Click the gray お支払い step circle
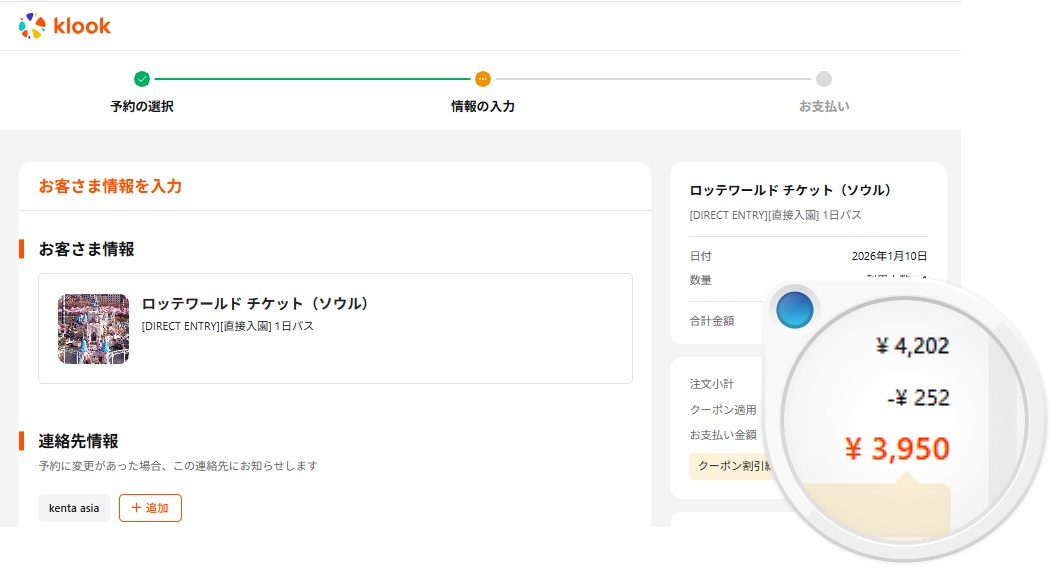 point(823,79)
